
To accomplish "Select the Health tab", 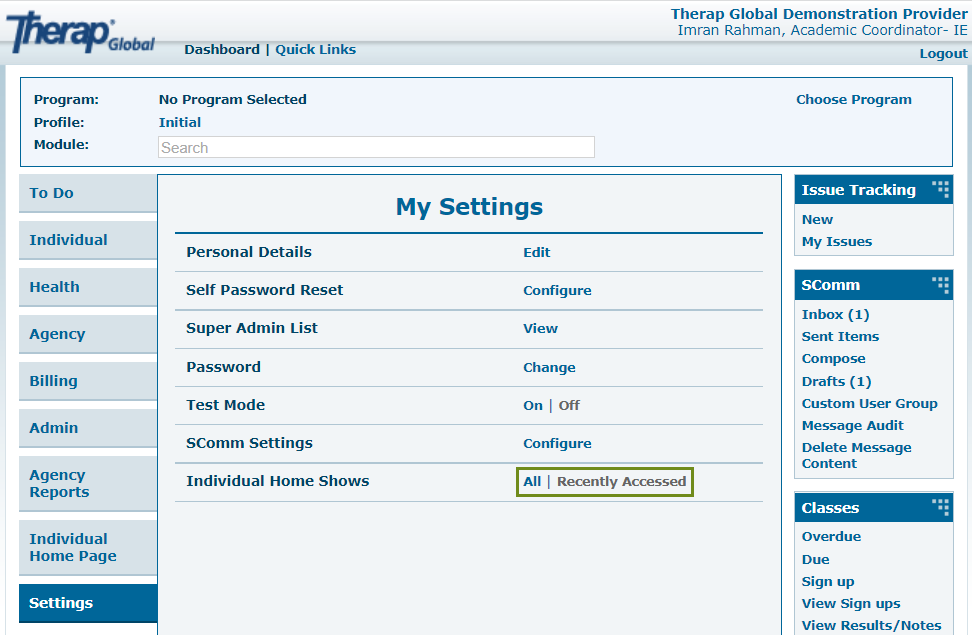I will click(88, 287).
